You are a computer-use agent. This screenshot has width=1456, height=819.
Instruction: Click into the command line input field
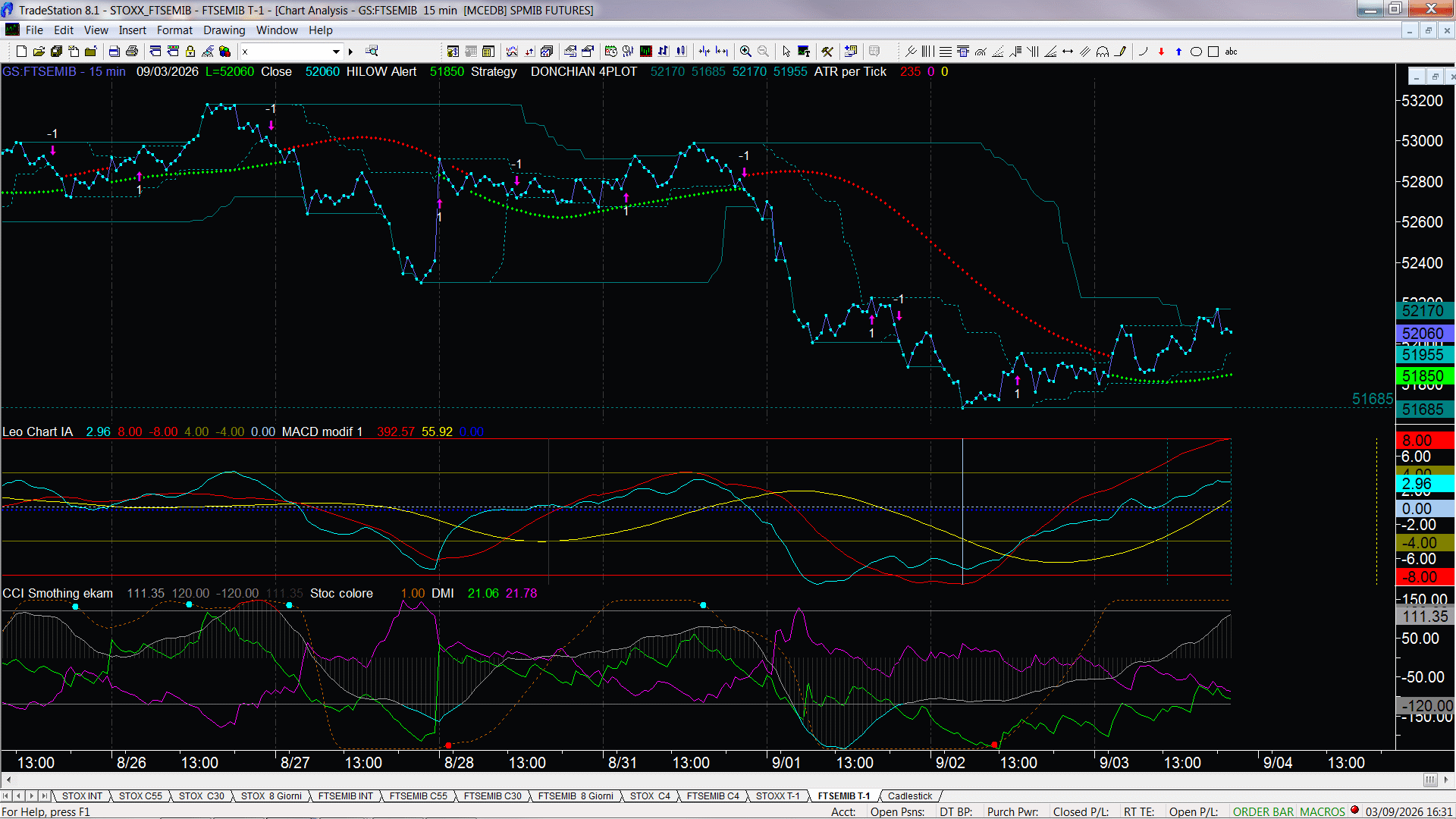coord(285,52)
